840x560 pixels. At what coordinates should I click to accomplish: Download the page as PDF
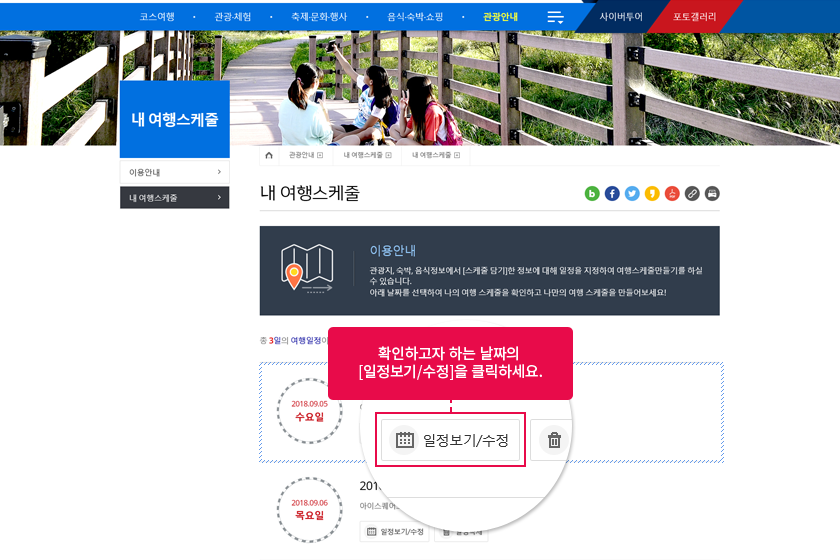[672, 194]
